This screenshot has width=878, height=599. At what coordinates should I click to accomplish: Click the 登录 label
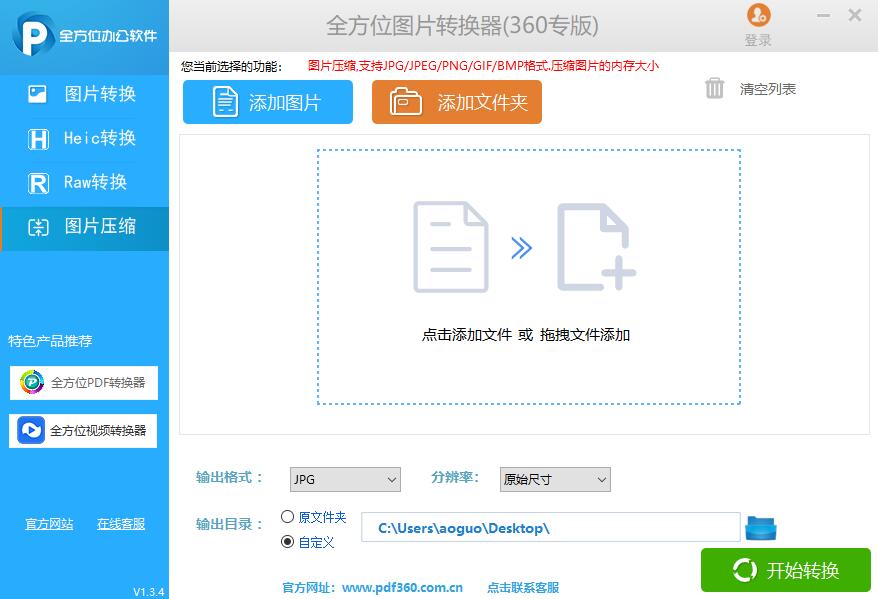(758, 40)
